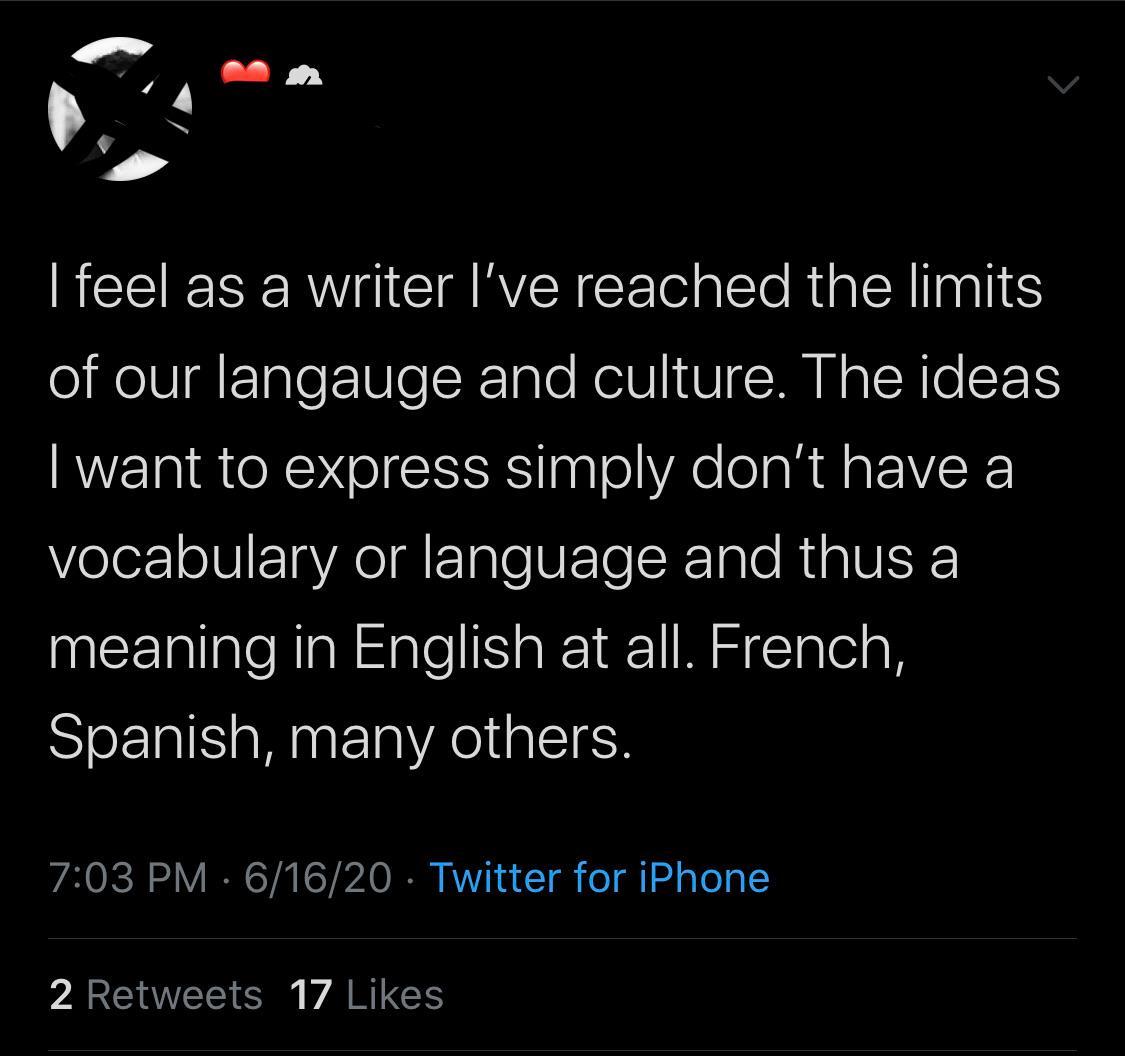Click the red heart emoji in display name
This screenshot has height=1056, width=1125.
click(244, 72)
